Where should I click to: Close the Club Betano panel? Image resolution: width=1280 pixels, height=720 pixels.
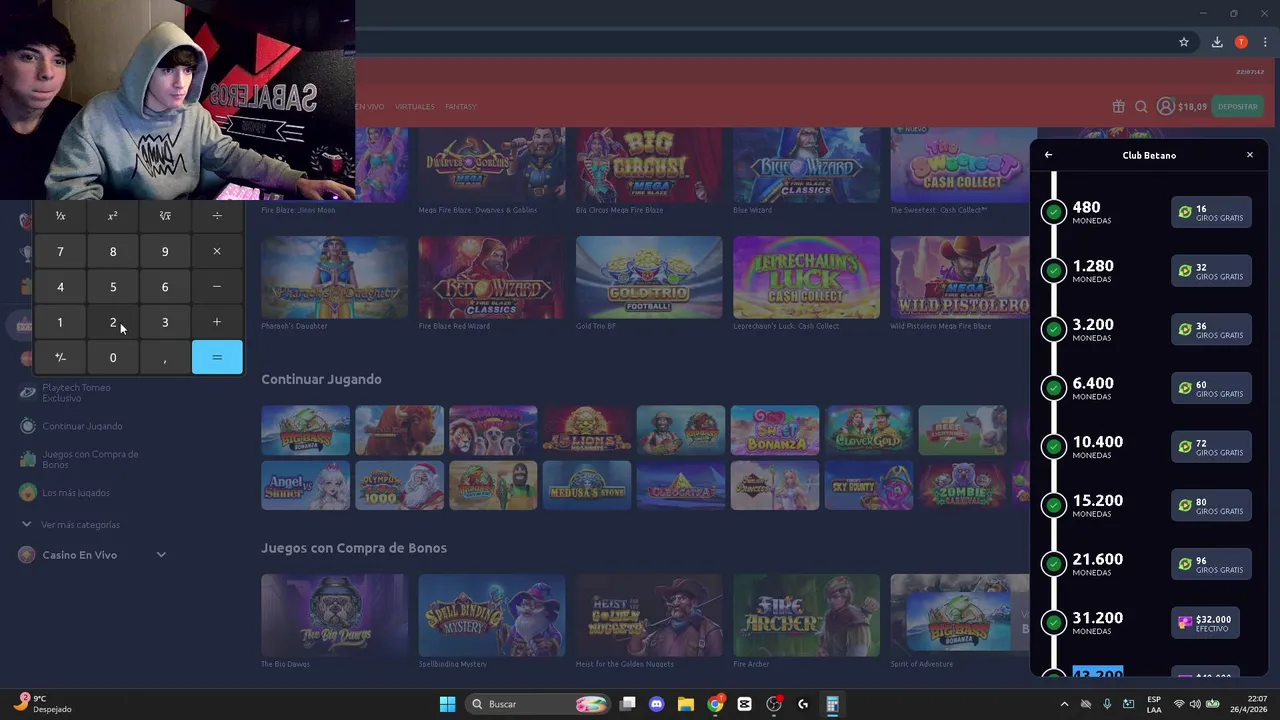(1249, 155)
